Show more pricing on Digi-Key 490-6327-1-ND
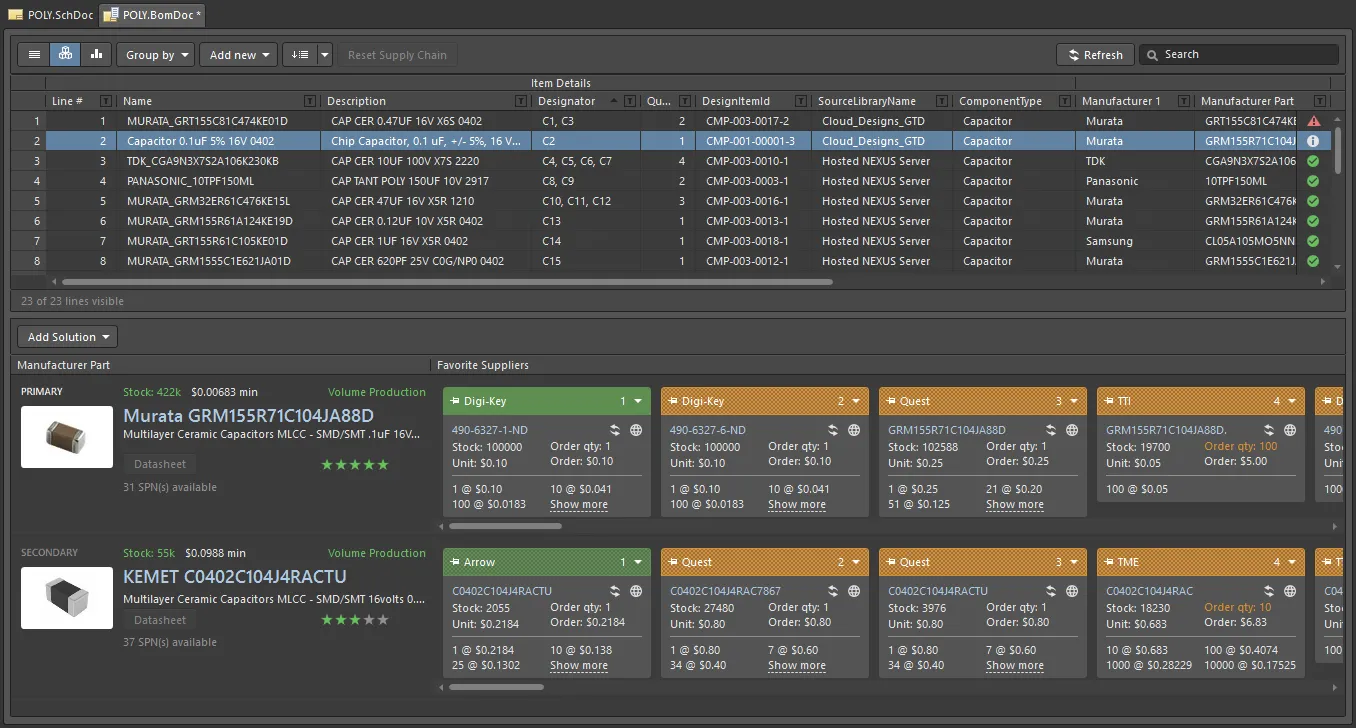Viewport: 1356px width, 728px height. coord(579,504)
